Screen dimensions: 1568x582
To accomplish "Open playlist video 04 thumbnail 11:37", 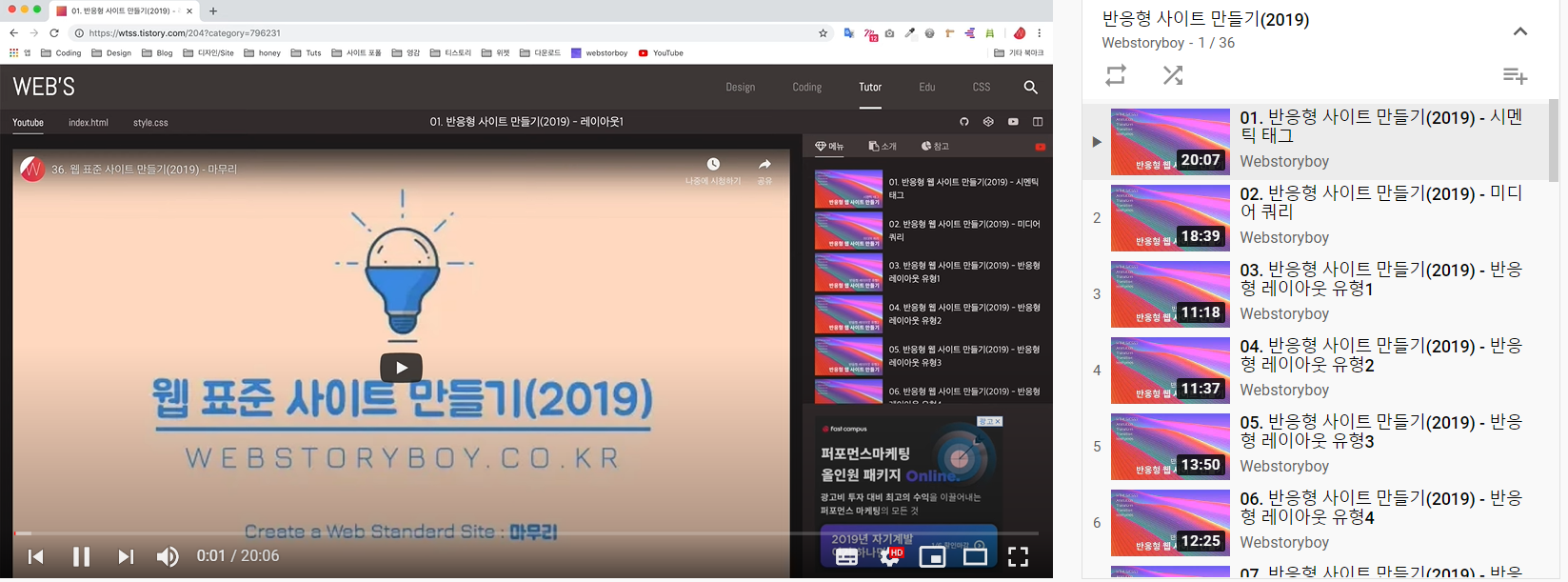I will pos(1170,371).
